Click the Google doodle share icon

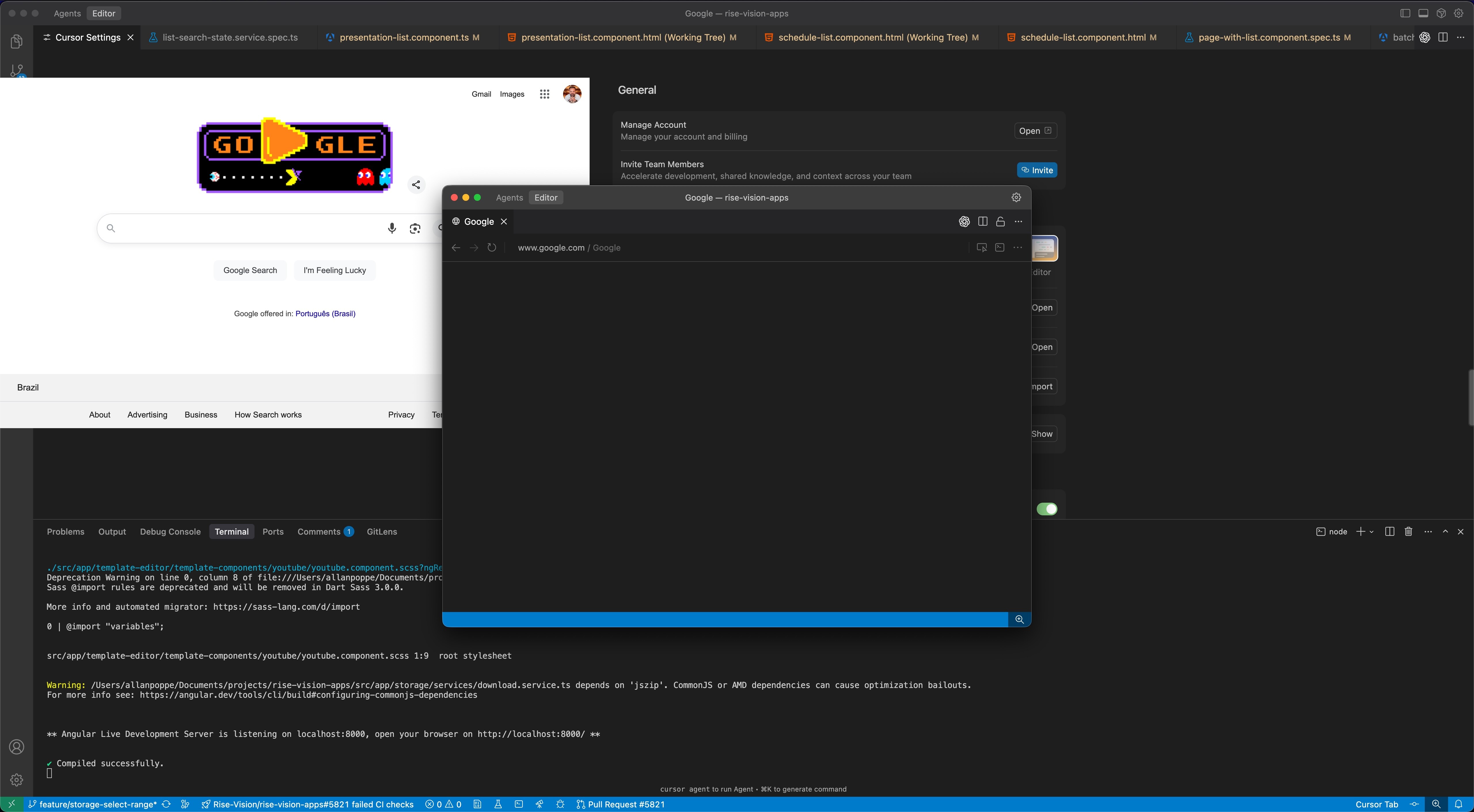[x=416, y=185]
